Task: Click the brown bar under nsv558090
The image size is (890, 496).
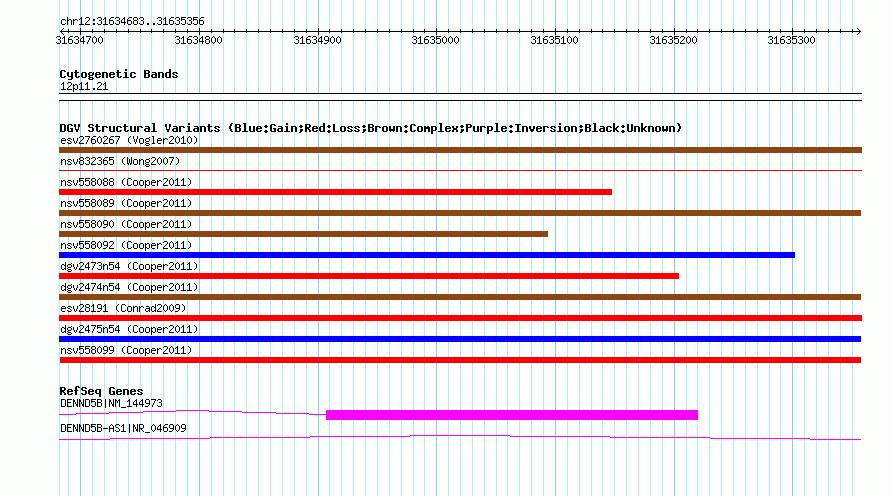Action: point(303,234)
